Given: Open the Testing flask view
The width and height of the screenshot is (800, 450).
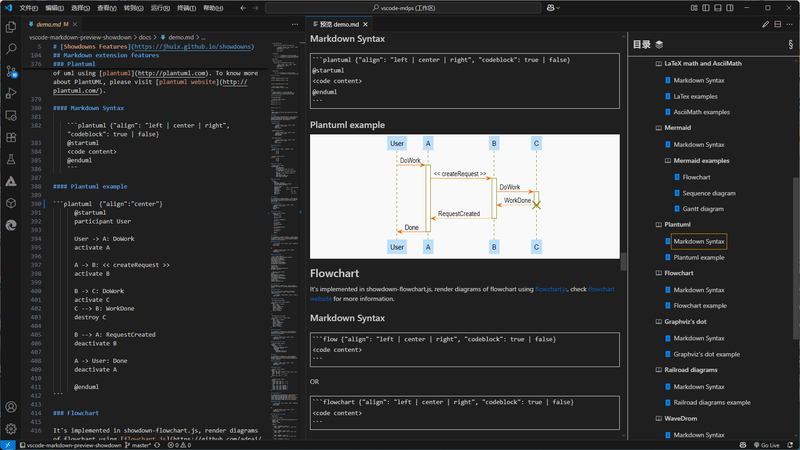Looking at the screenshot, I should click(x=11, y=159).
